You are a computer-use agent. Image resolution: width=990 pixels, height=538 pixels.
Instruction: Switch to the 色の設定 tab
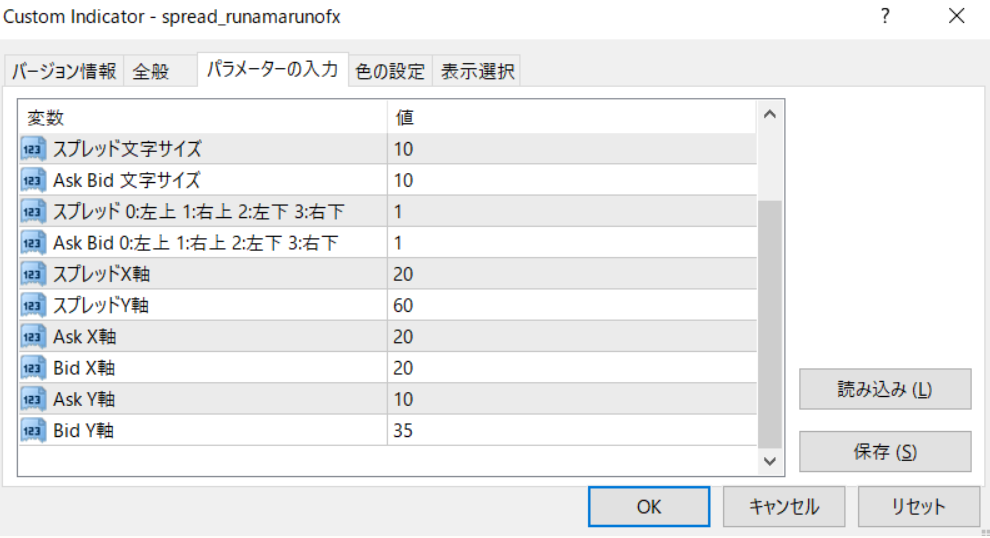(x=390, y=72)
